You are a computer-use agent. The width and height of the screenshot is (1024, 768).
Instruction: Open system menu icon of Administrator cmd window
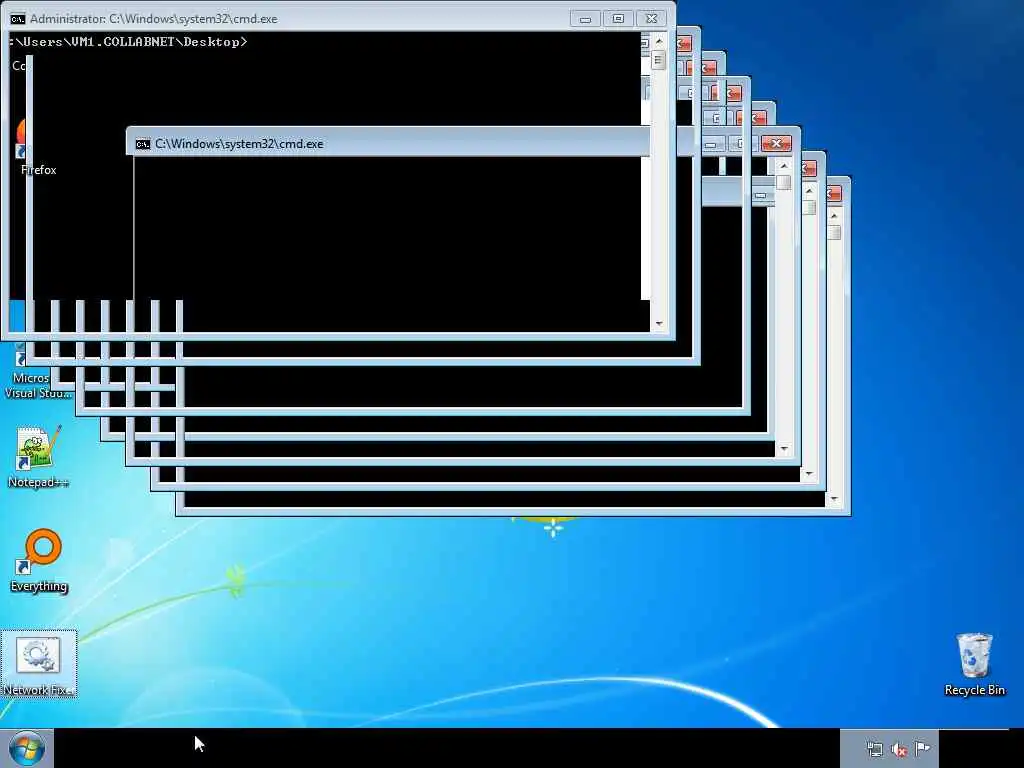(x=18, y=19)
